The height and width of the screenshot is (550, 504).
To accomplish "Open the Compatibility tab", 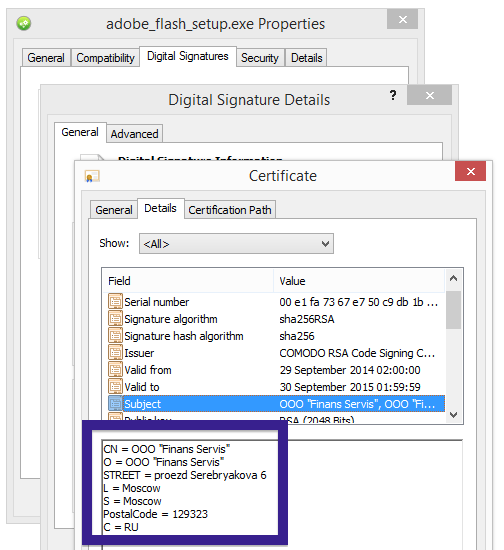I will [105, 58].
